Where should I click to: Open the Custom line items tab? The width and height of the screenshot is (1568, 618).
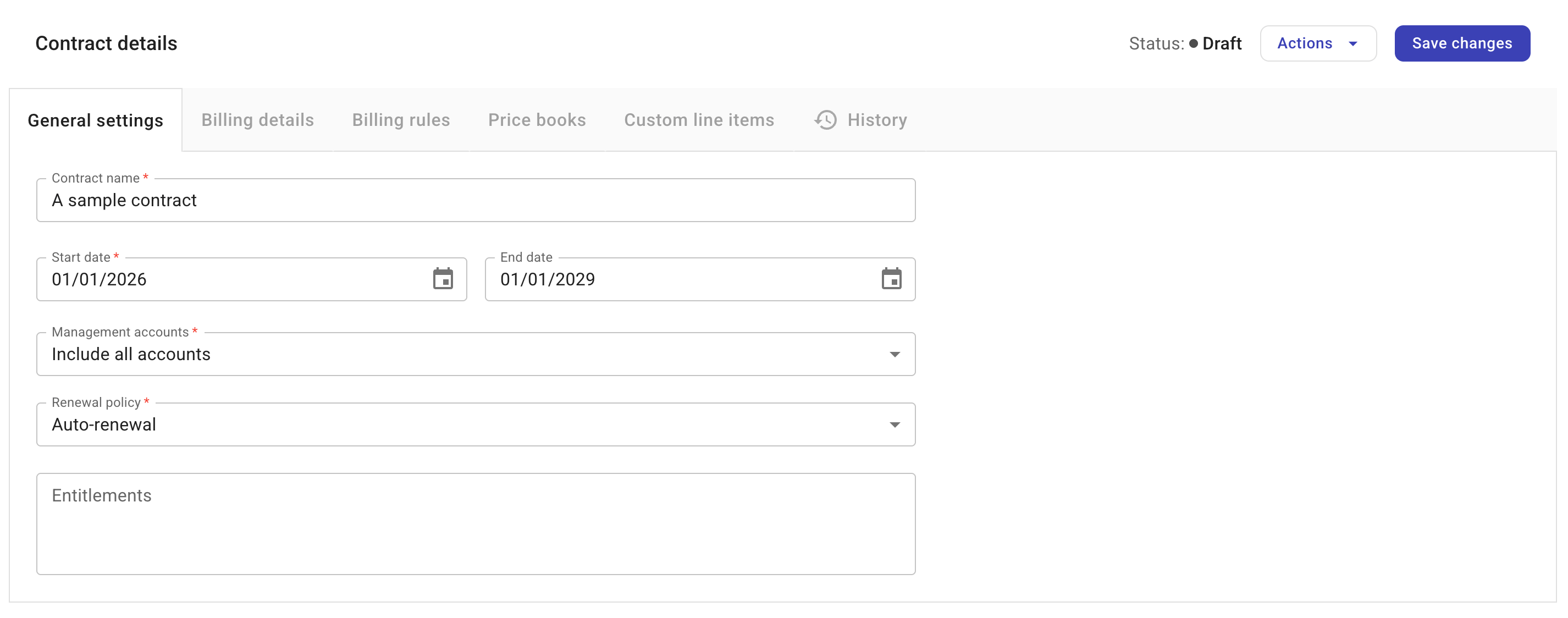pyautogui.click(x=699, y=120)
